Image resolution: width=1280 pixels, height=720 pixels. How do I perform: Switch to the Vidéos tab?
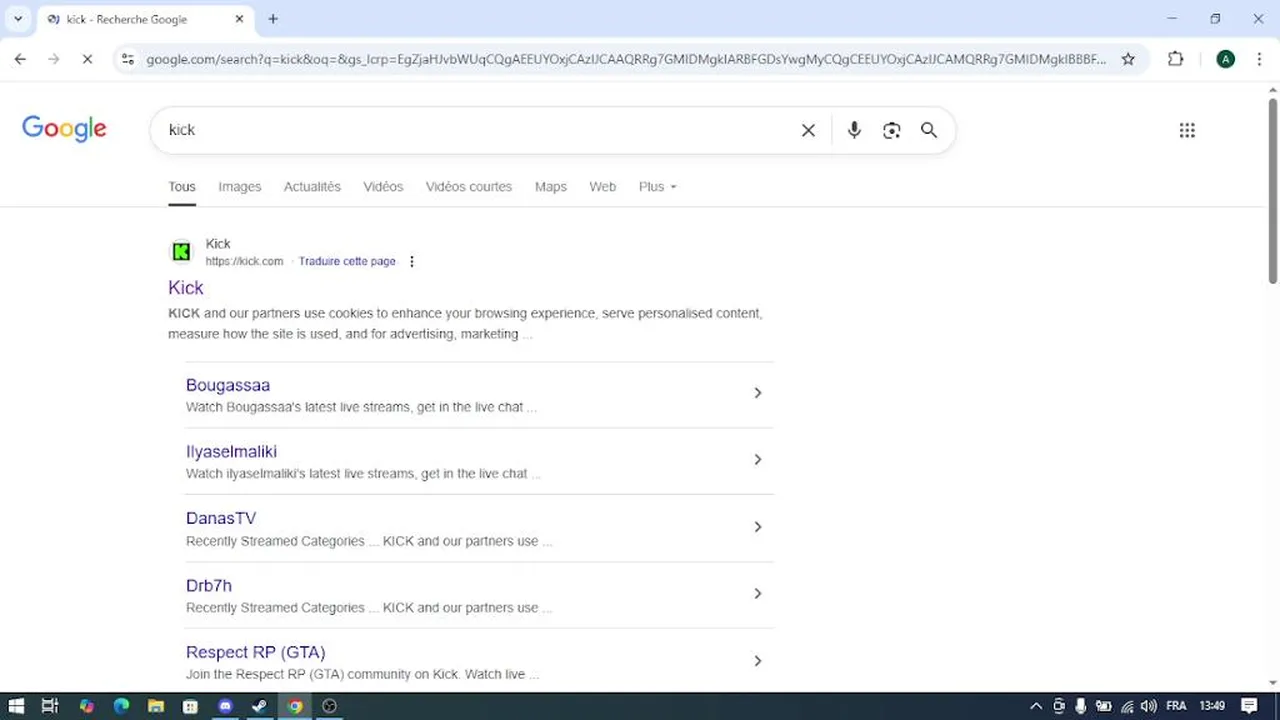(x=383, y=187)
